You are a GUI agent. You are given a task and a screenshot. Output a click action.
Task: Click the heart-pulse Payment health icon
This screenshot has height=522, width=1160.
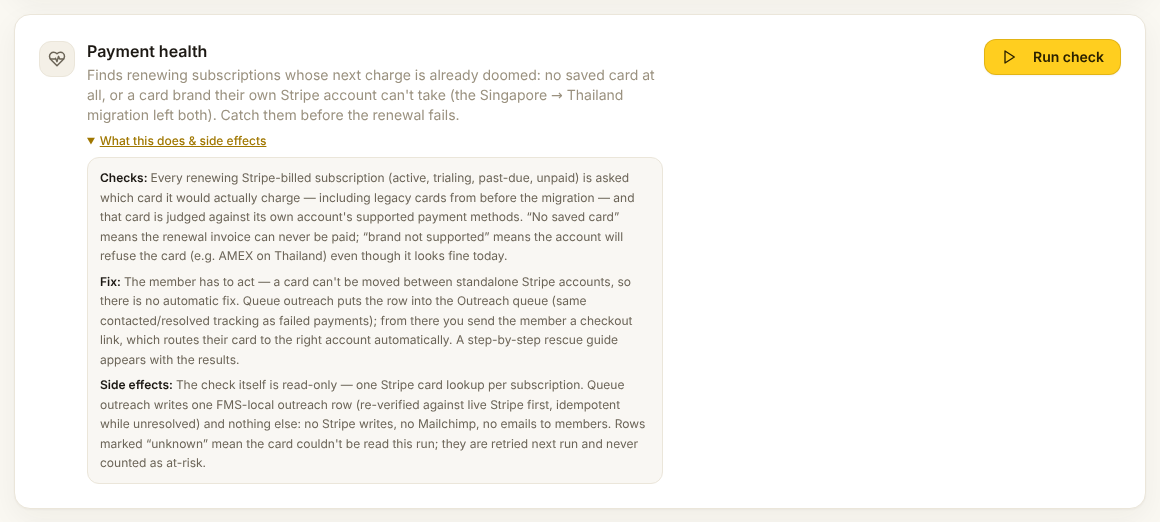(57, 58)
